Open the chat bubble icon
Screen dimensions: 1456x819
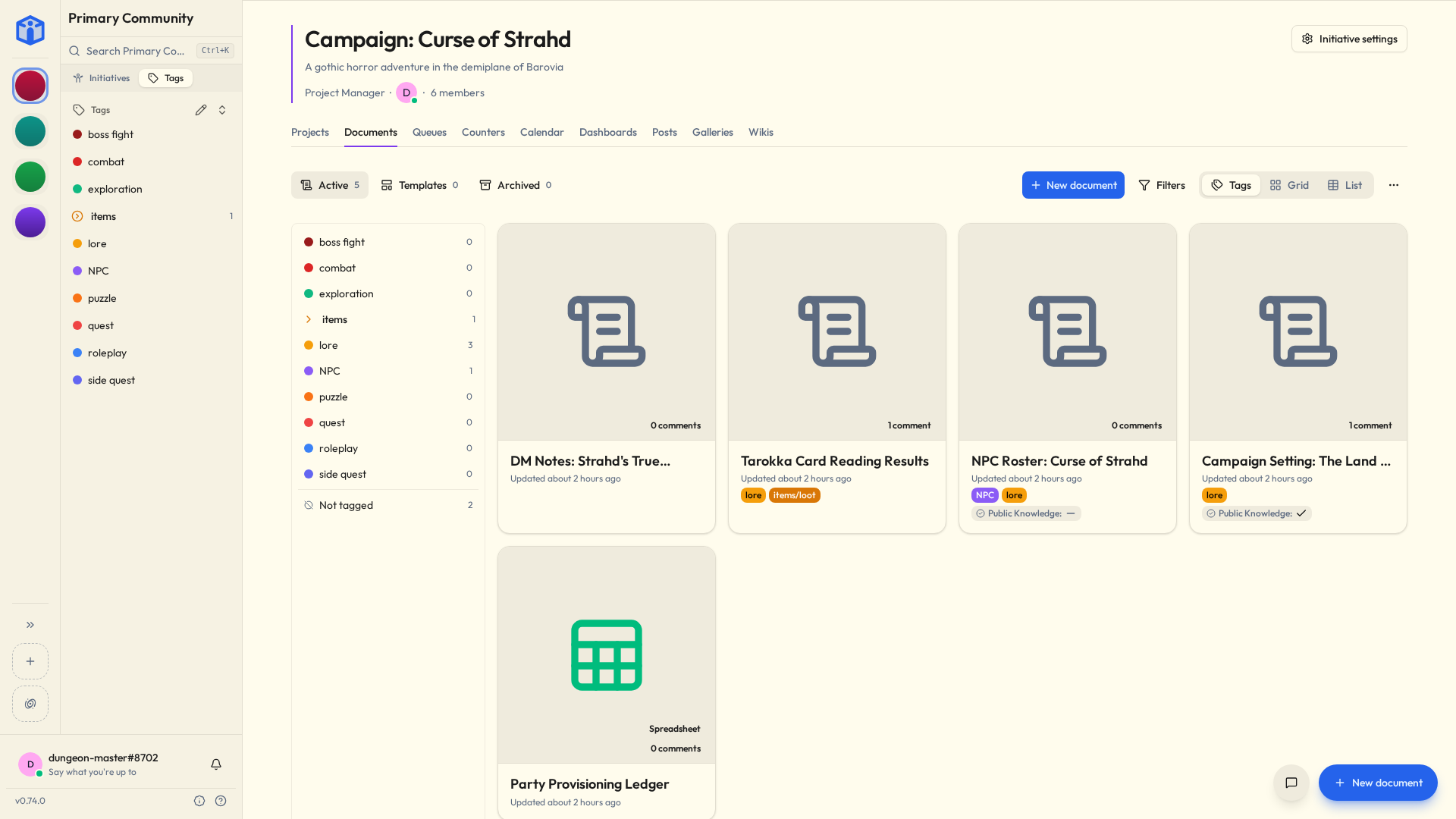click(1291, 783)
